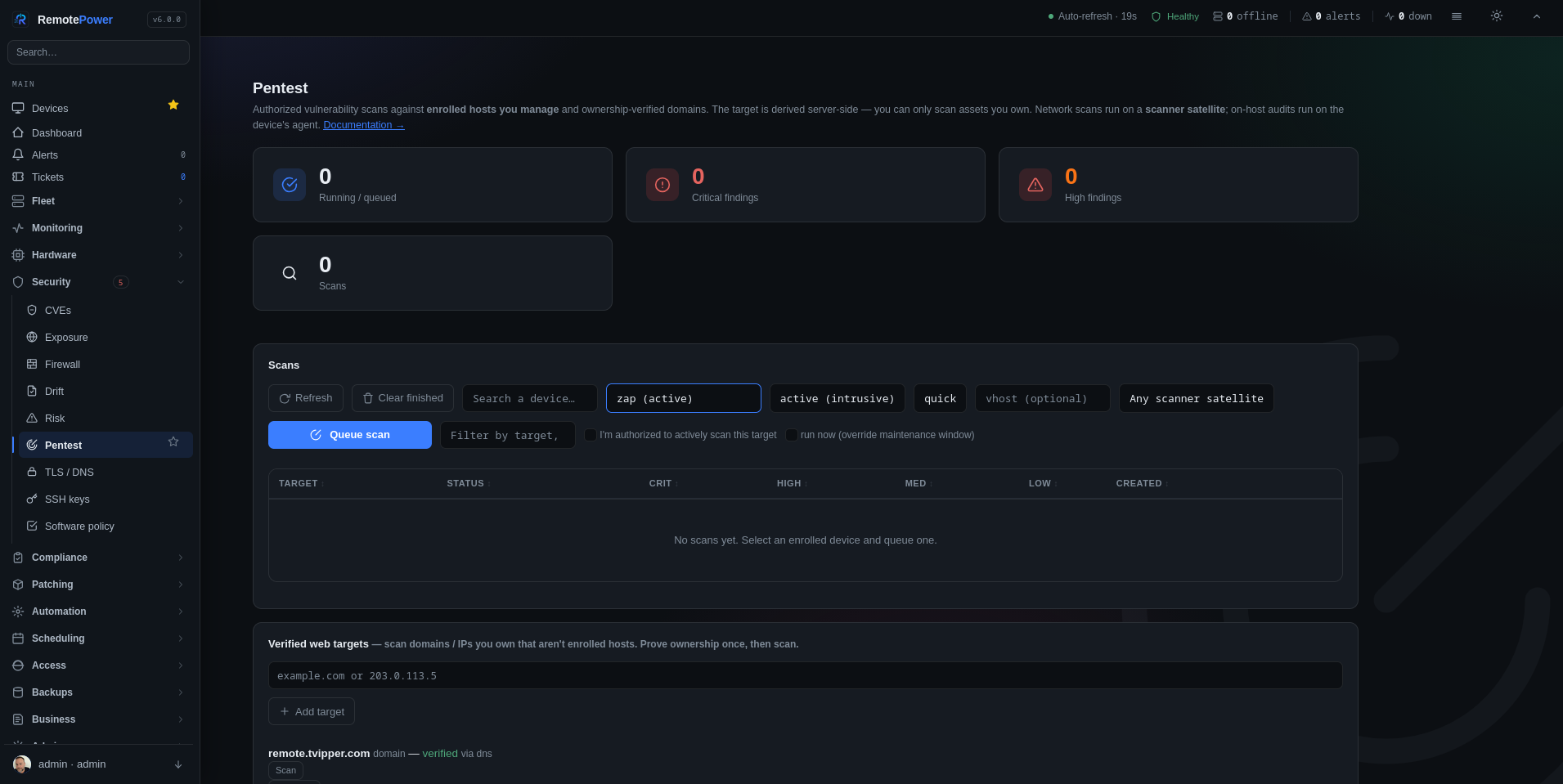Click the Filter by target field

[508, 435]
